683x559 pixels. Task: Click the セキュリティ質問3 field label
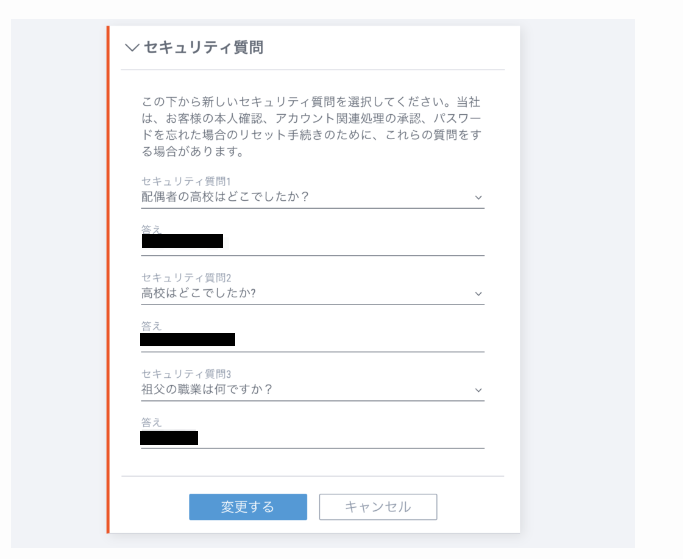point(186,374)
